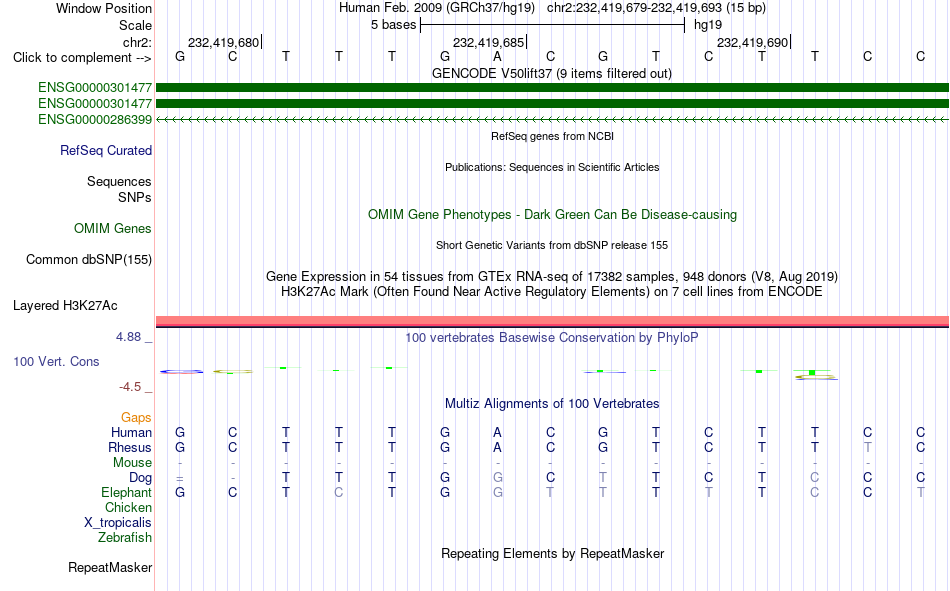Click the pink H3K27Ac signal bar
The height and width of the screenshot is (591, 950).
tap(553, 321)
